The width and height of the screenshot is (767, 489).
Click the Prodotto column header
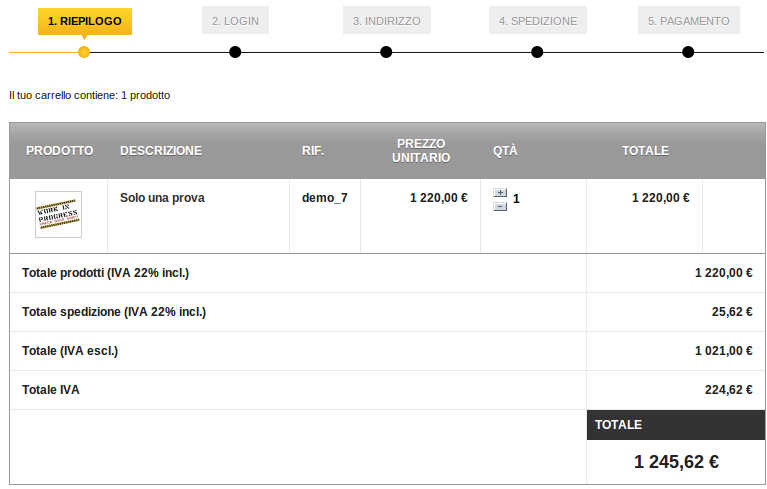click(59, 151)
